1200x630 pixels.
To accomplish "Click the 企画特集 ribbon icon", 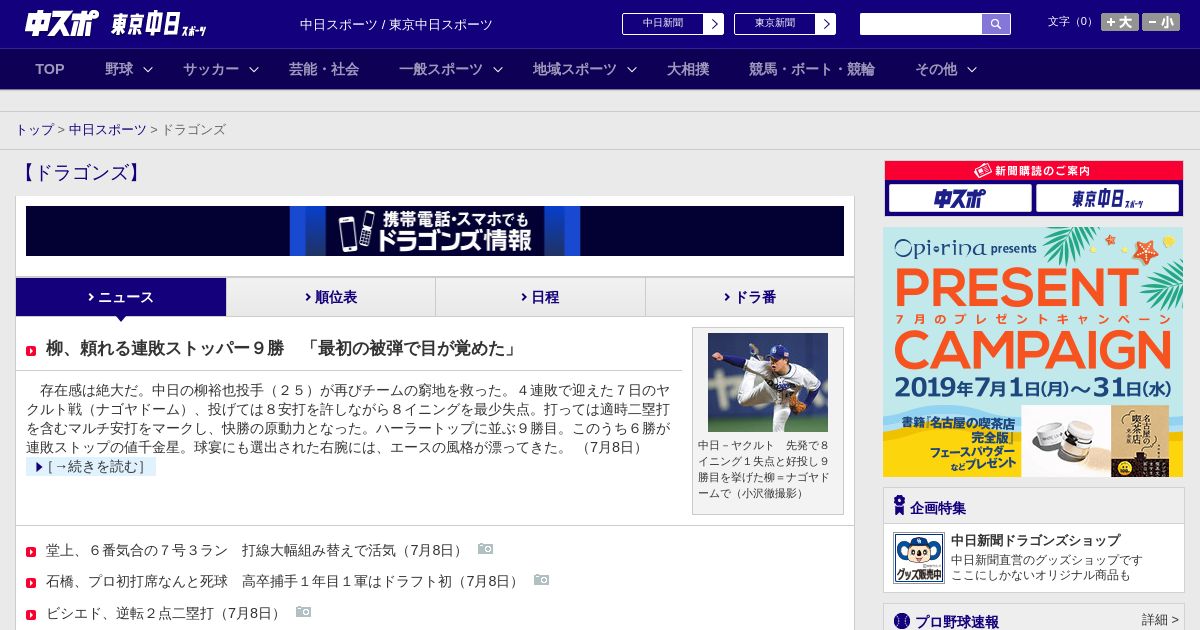I will [x=900, y=506].
